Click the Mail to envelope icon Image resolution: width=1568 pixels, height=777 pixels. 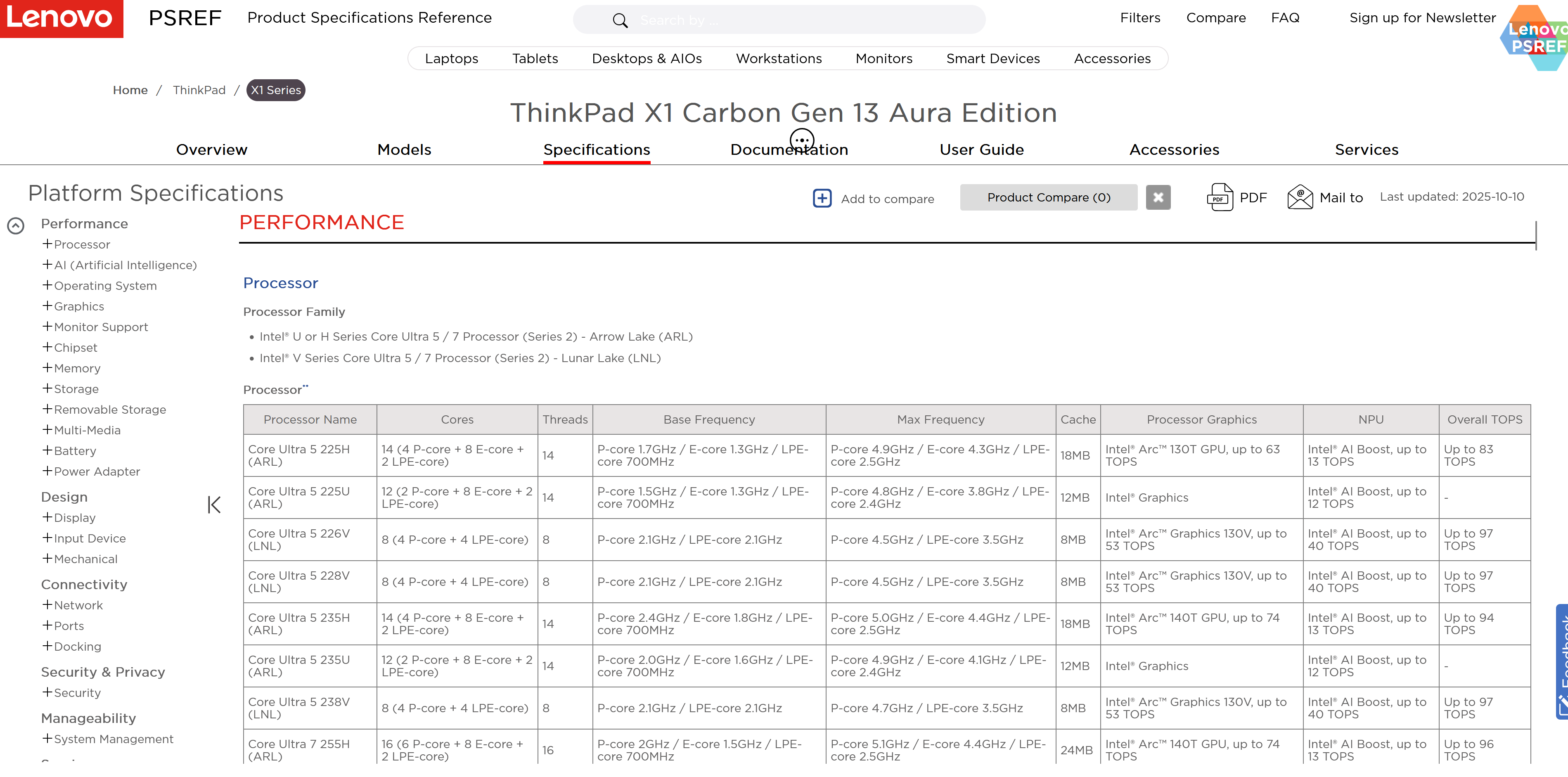pyautogui.click(x=1300, y=197)
